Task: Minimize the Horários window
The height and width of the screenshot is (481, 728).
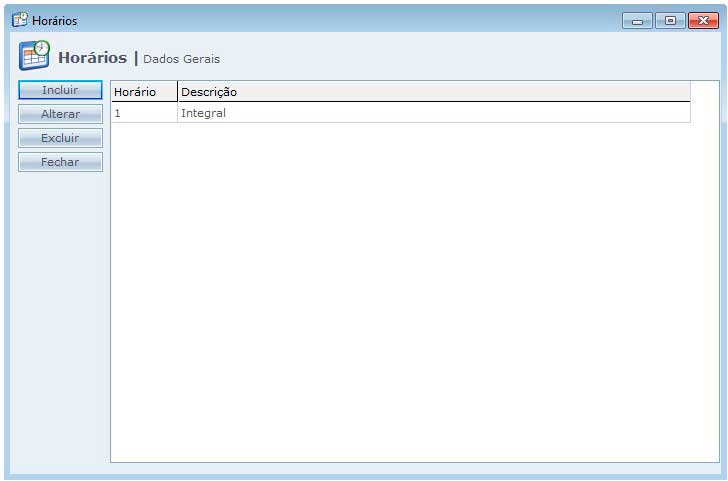Action: tap(637, 20)
